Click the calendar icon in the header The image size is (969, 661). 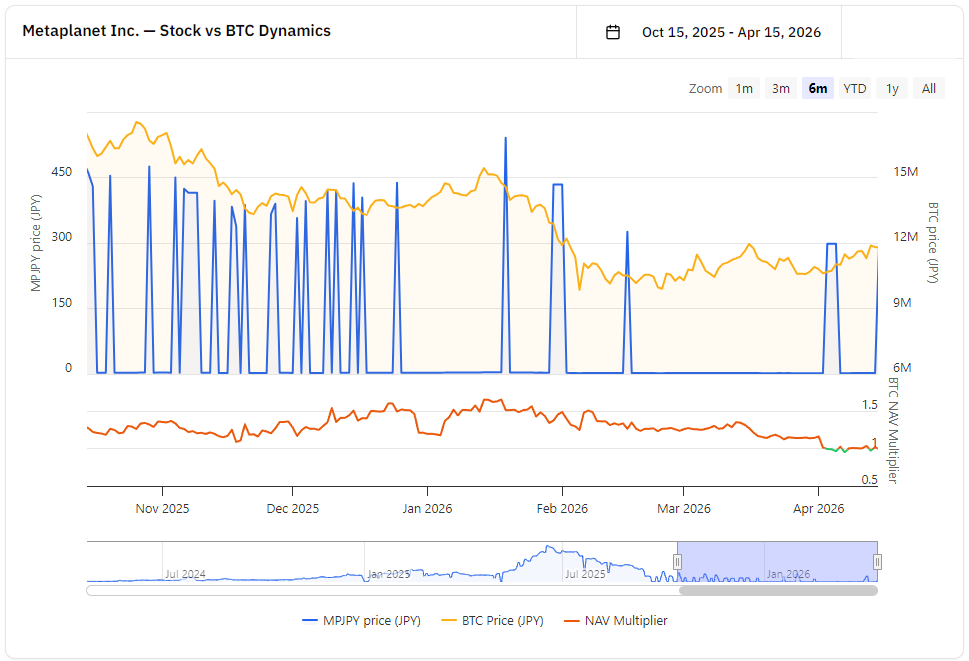click(x=613, y=32)
